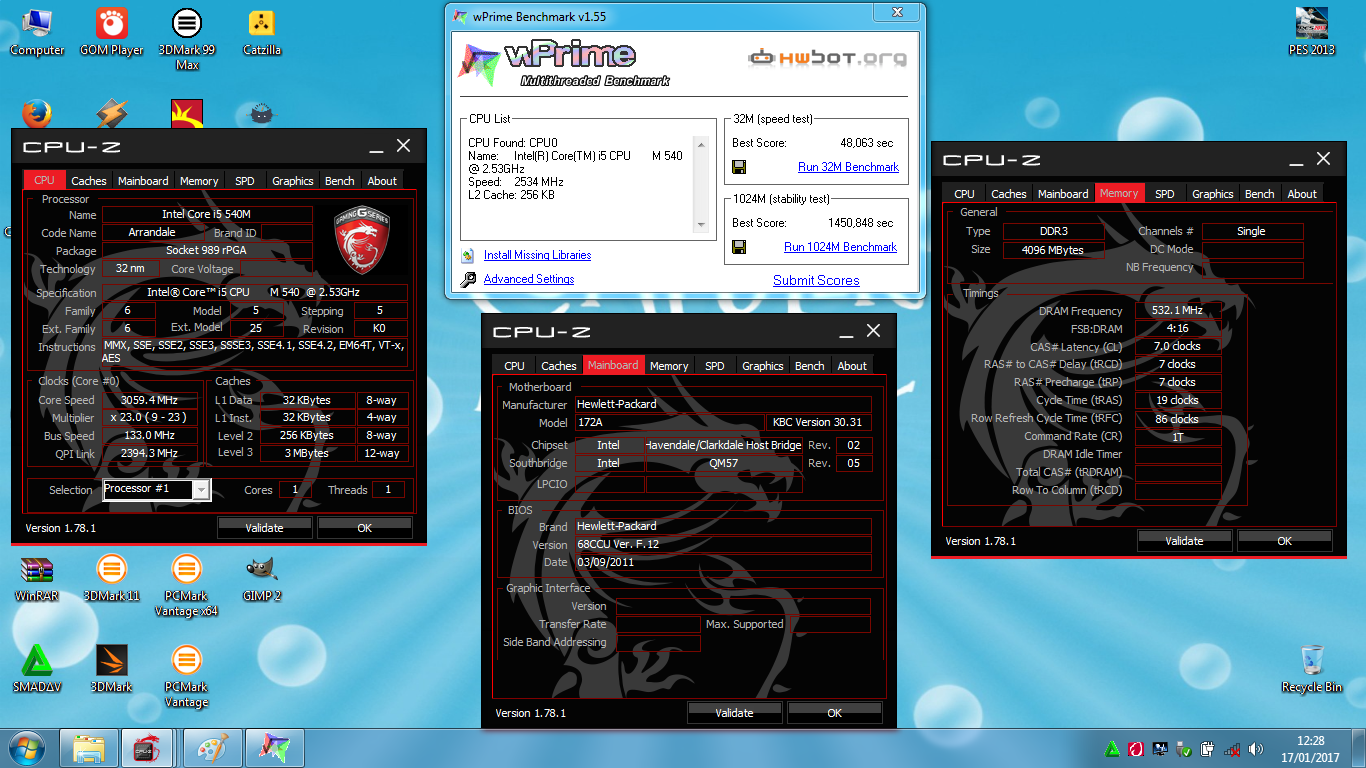Click the floppy save icon beside Run 1024M Benchmark
This screenshot has height=768, width=1366.
pos(739,247)
